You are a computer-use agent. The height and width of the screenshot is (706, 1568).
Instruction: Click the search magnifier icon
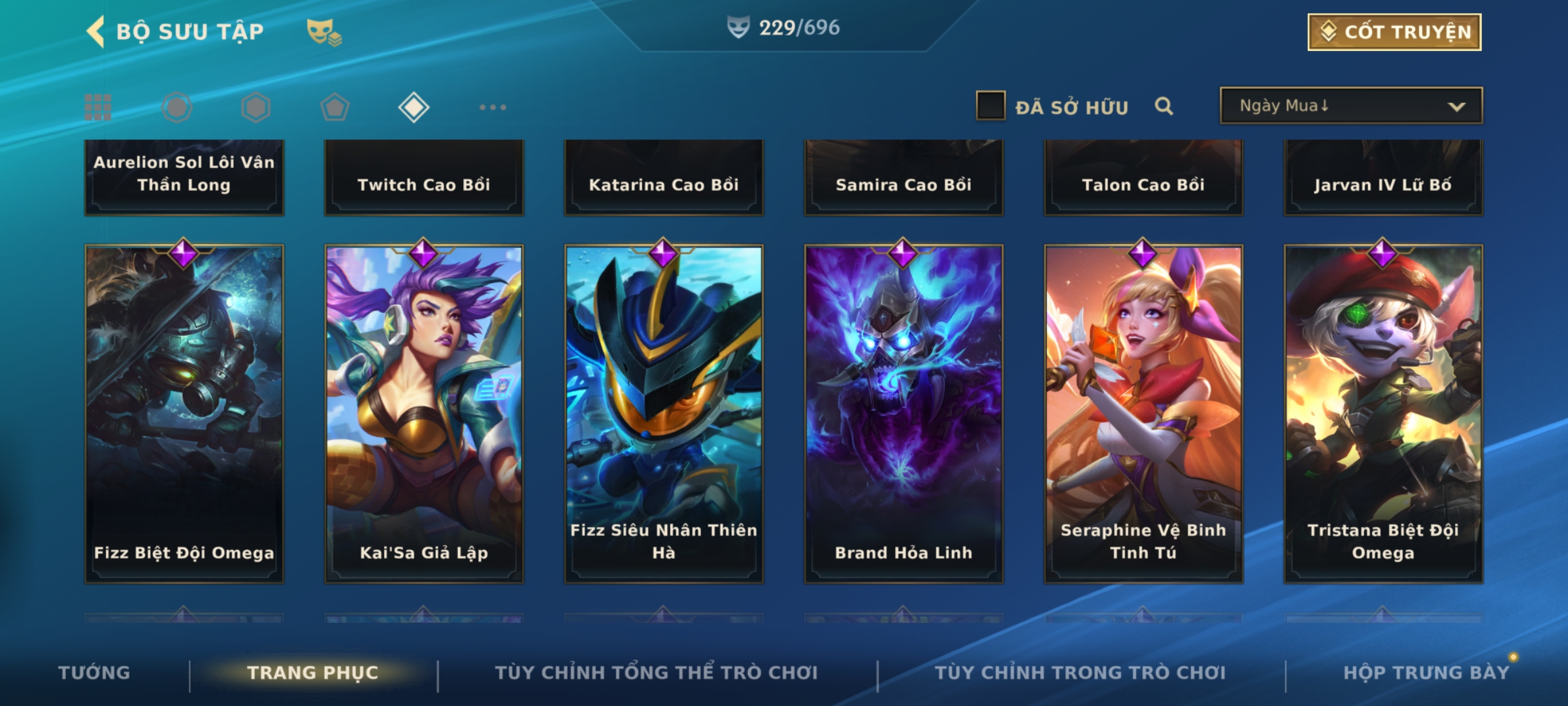(1164, 106)
